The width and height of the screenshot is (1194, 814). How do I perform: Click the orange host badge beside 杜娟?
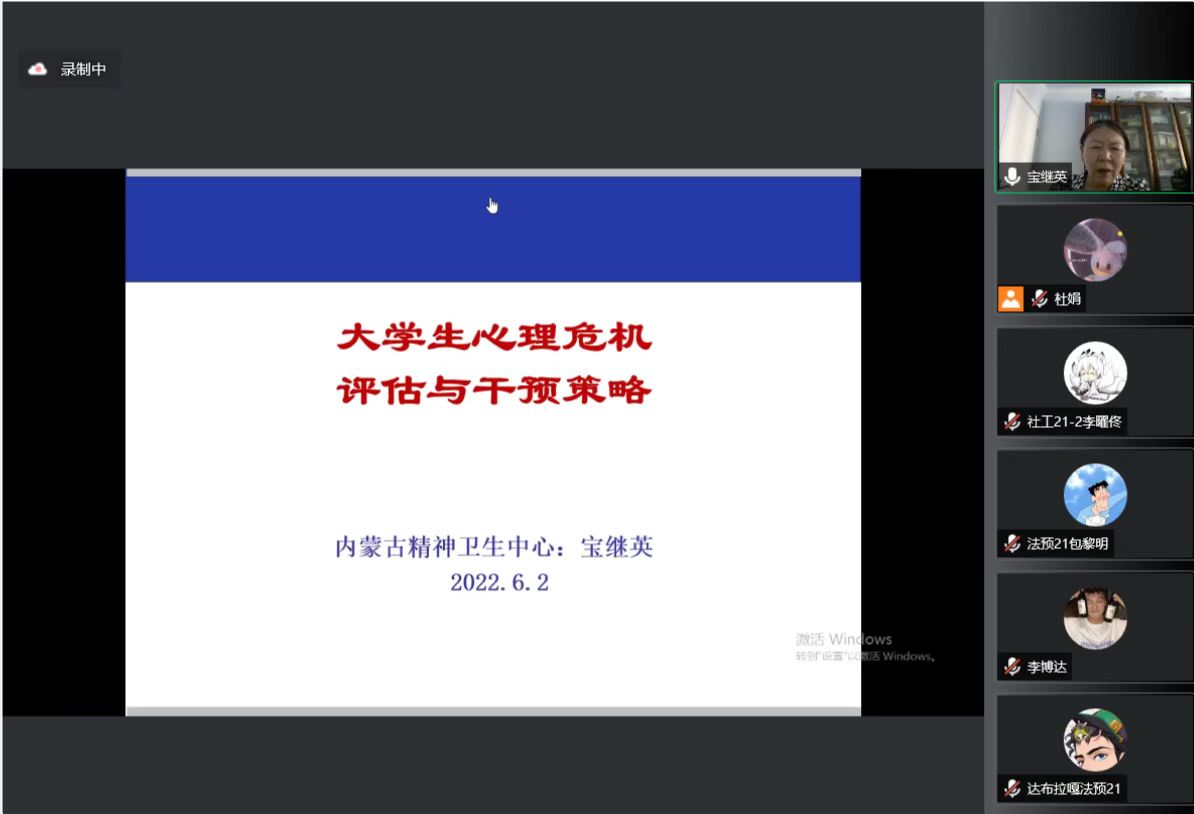point(1011,298)
